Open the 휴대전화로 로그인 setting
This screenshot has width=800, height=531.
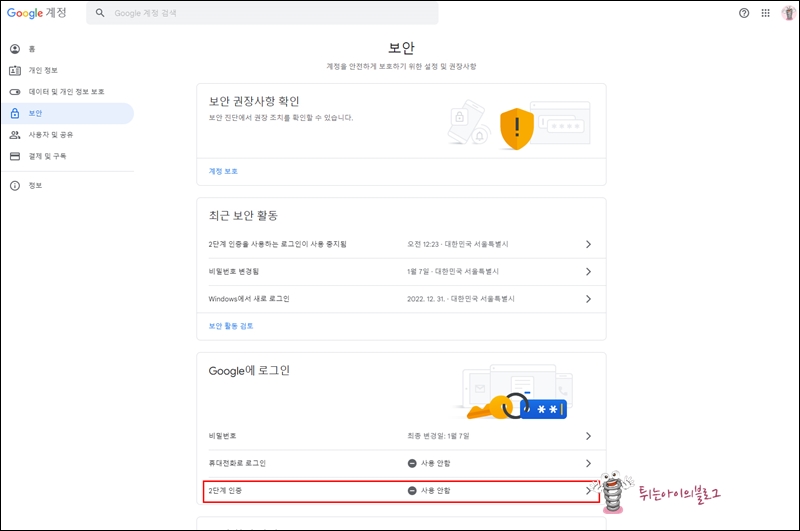(402, 464)
